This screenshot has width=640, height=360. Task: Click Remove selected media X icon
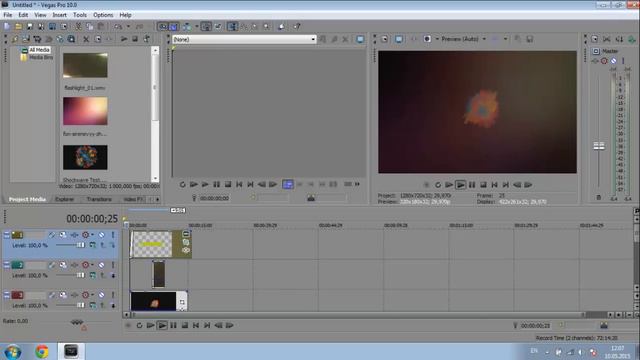[86, 39]
